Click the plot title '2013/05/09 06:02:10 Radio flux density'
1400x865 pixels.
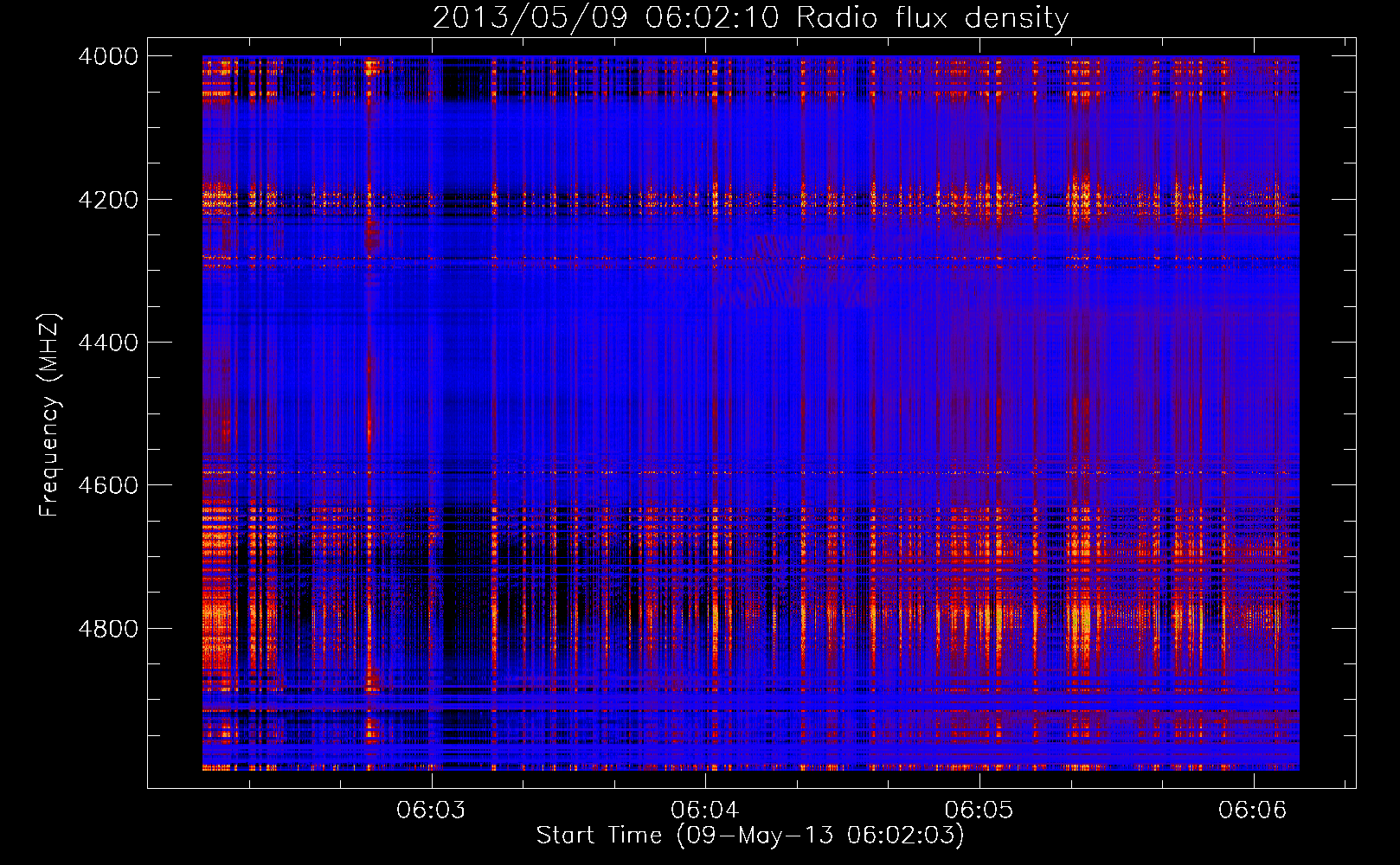point(750,18)
